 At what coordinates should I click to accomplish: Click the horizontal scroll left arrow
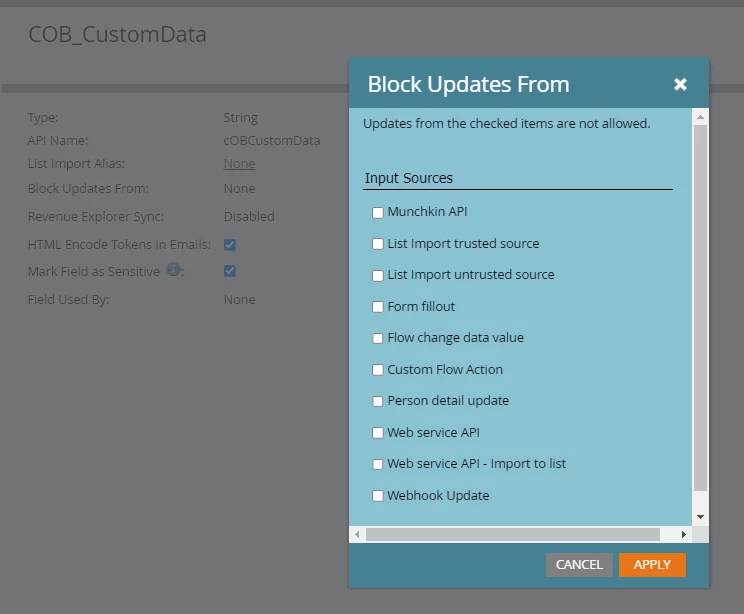coord(357,534)
